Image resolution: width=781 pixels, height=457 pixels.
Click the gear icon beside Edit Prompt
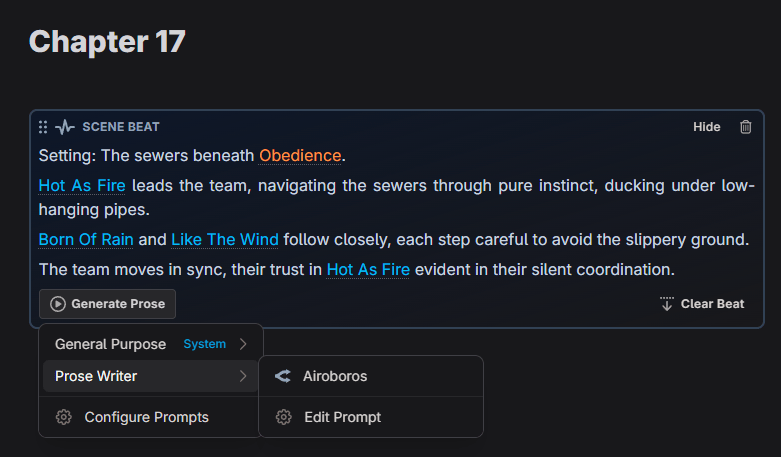(x=284, y=417)
